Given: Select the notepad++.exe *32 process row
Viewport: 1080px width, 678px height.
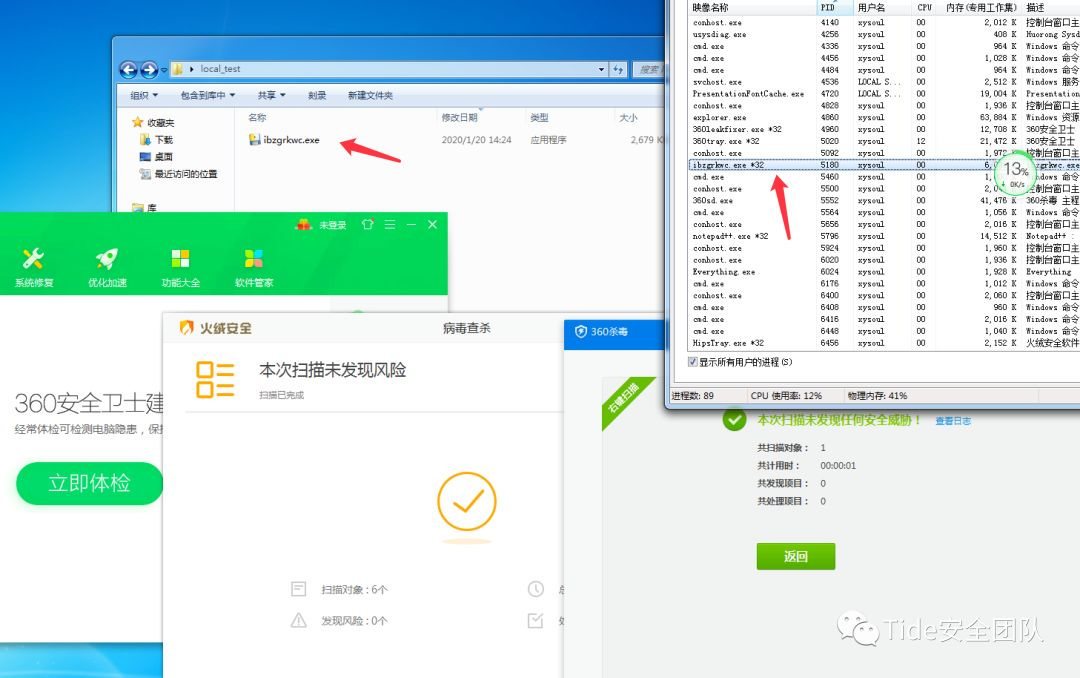Looking at the screenshot, I should (884, 236).
